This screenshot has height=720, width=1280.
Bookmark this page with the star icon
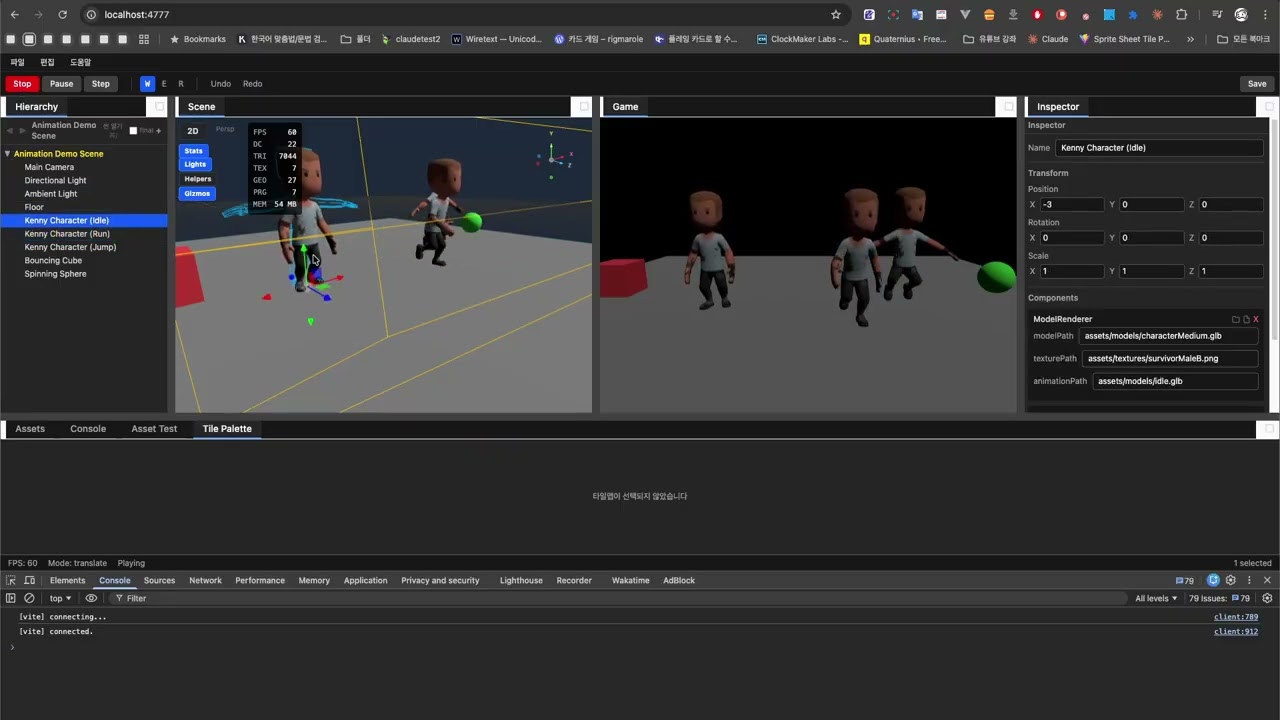point(836,15)
